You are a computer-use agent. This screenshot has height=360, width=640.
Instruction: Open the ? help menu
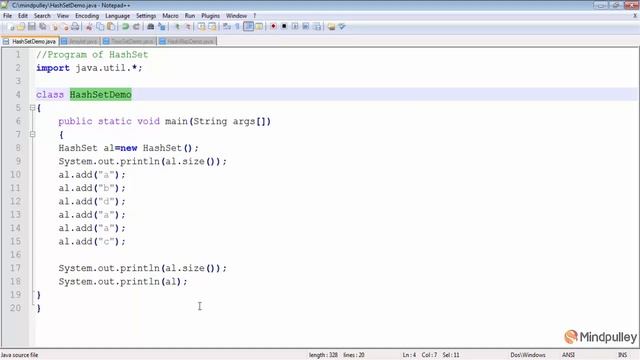coord(255,16)
